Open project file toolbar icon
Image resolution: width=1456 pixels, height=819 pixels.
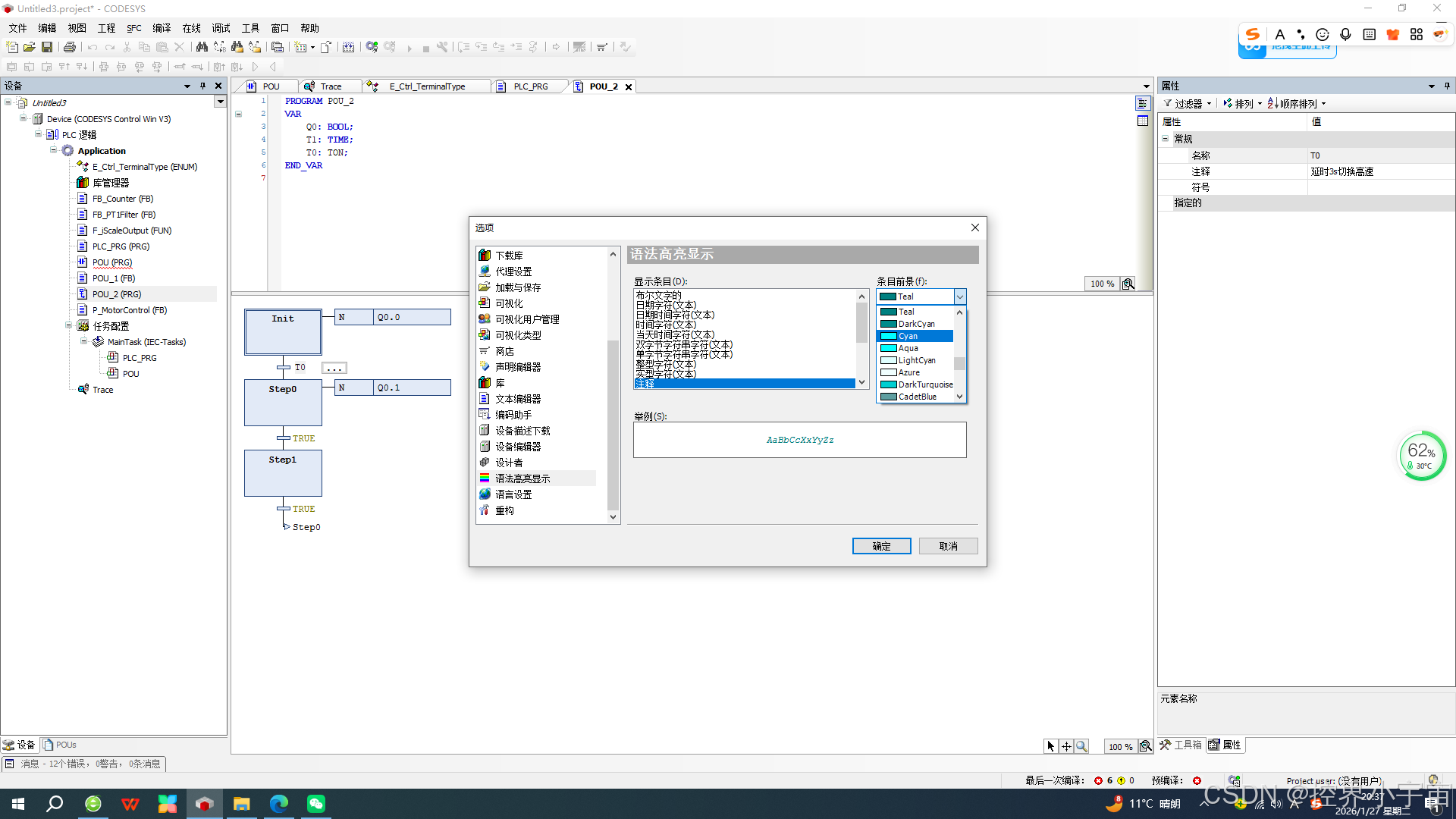(29, 47)
